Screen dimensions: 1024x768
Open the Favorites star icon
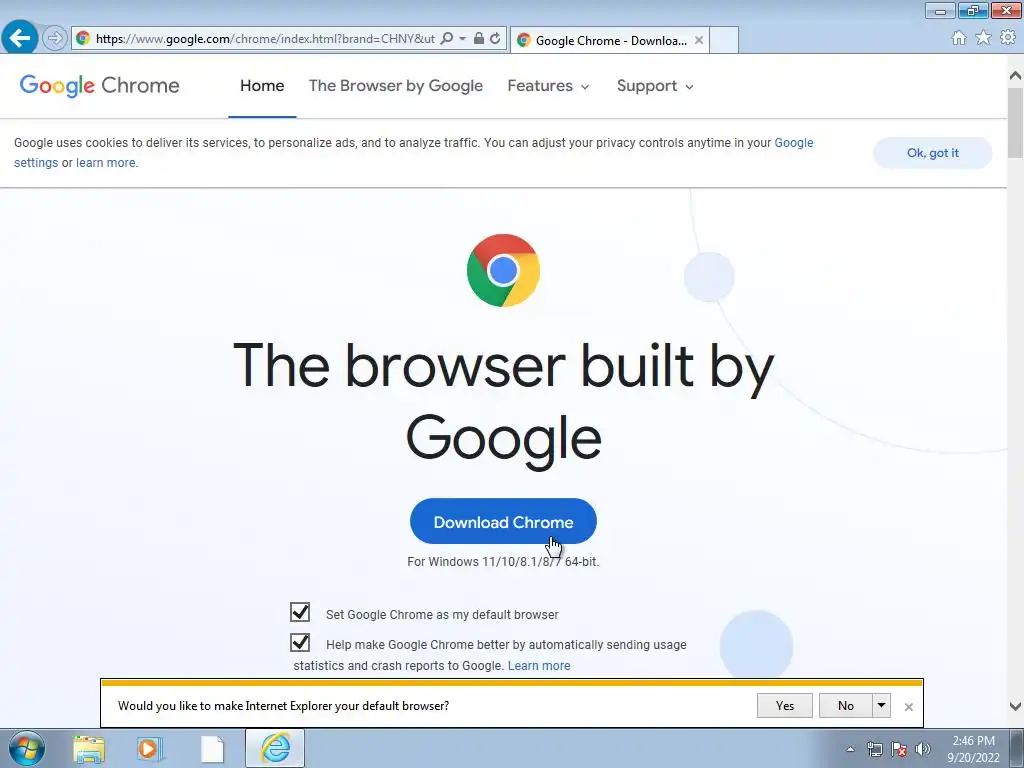pyautogui.click(x=983, y=38)
